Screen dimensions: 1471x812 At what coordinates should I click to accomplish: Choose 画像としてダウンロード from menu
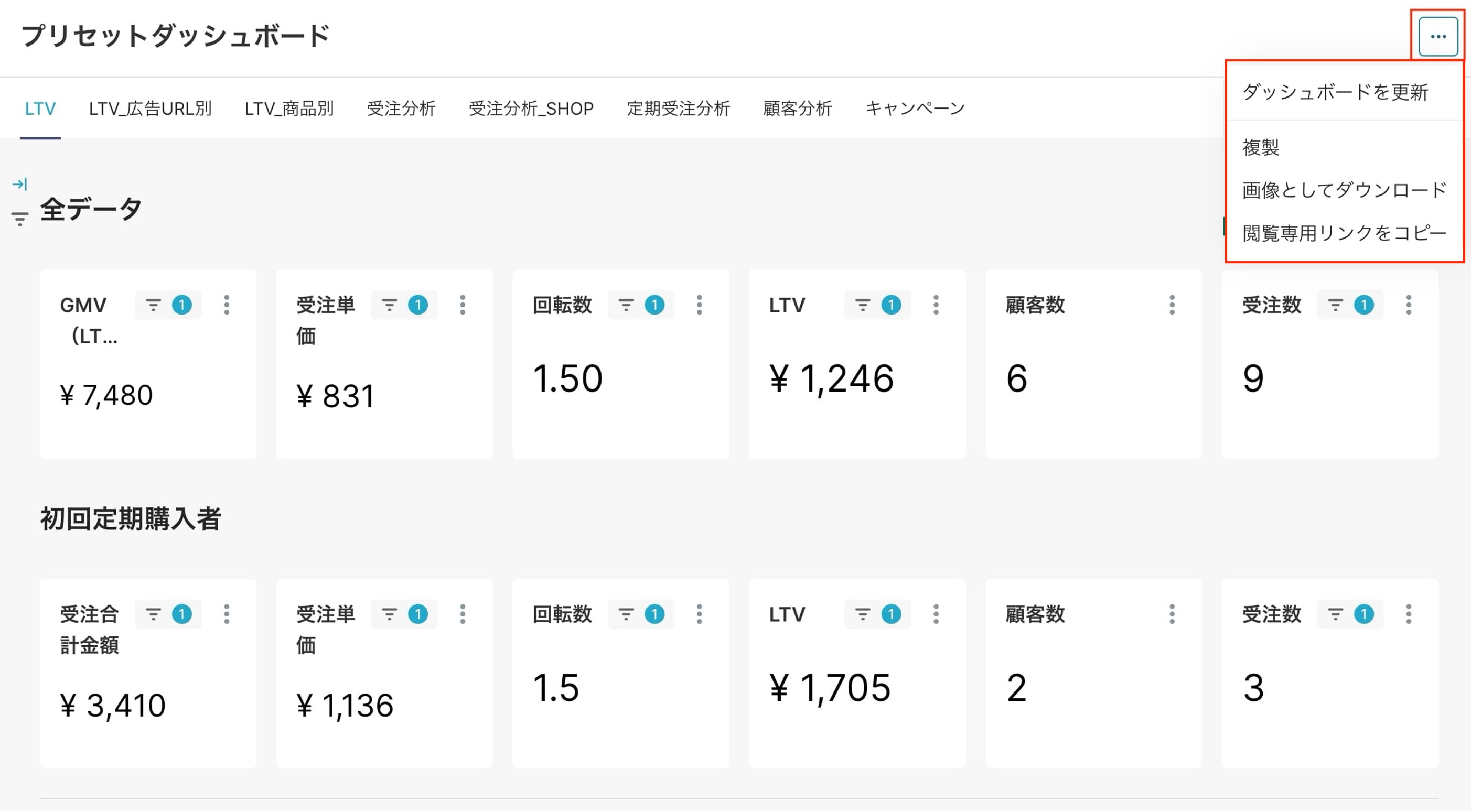point(1345,190)
